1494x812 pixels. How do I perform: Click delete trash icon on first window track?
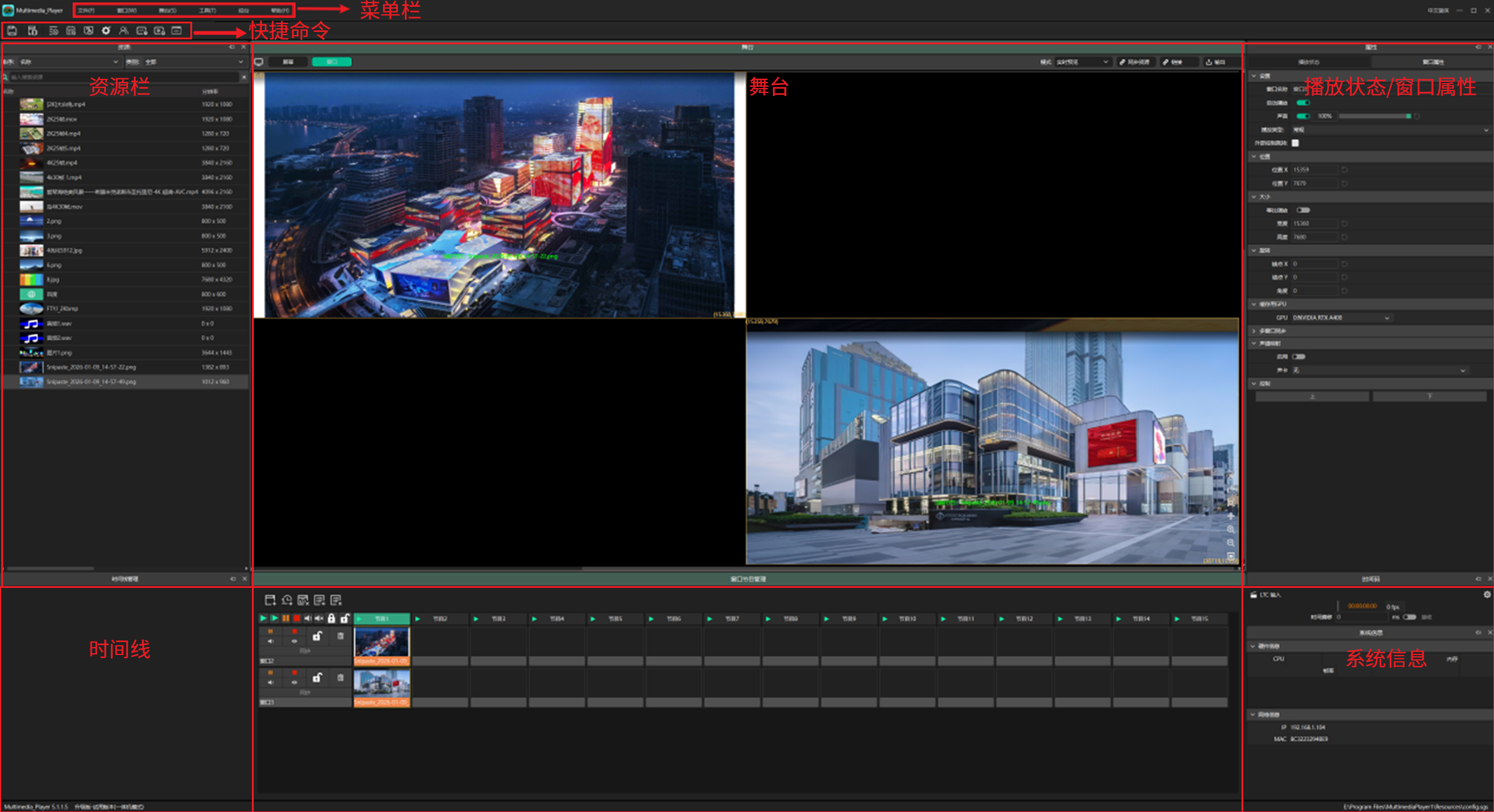point(341,636)
